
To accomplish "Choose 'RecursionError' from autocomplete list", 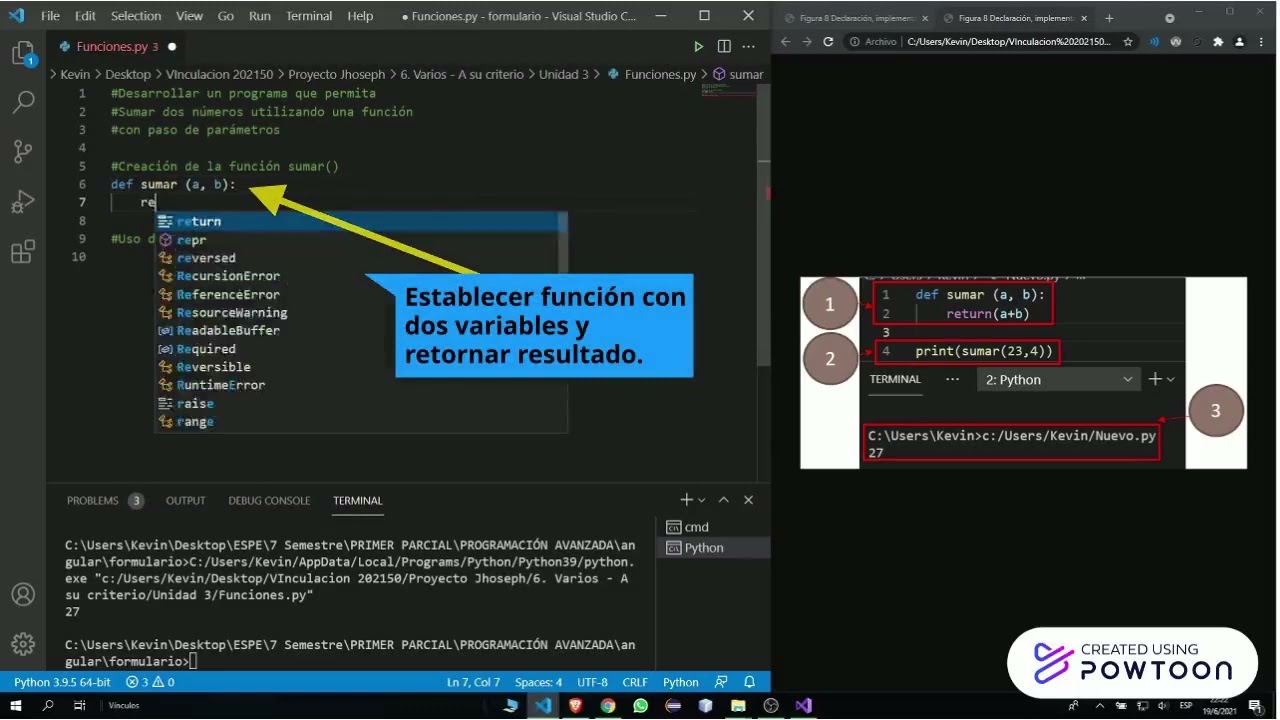I will [x=361, y=276].
